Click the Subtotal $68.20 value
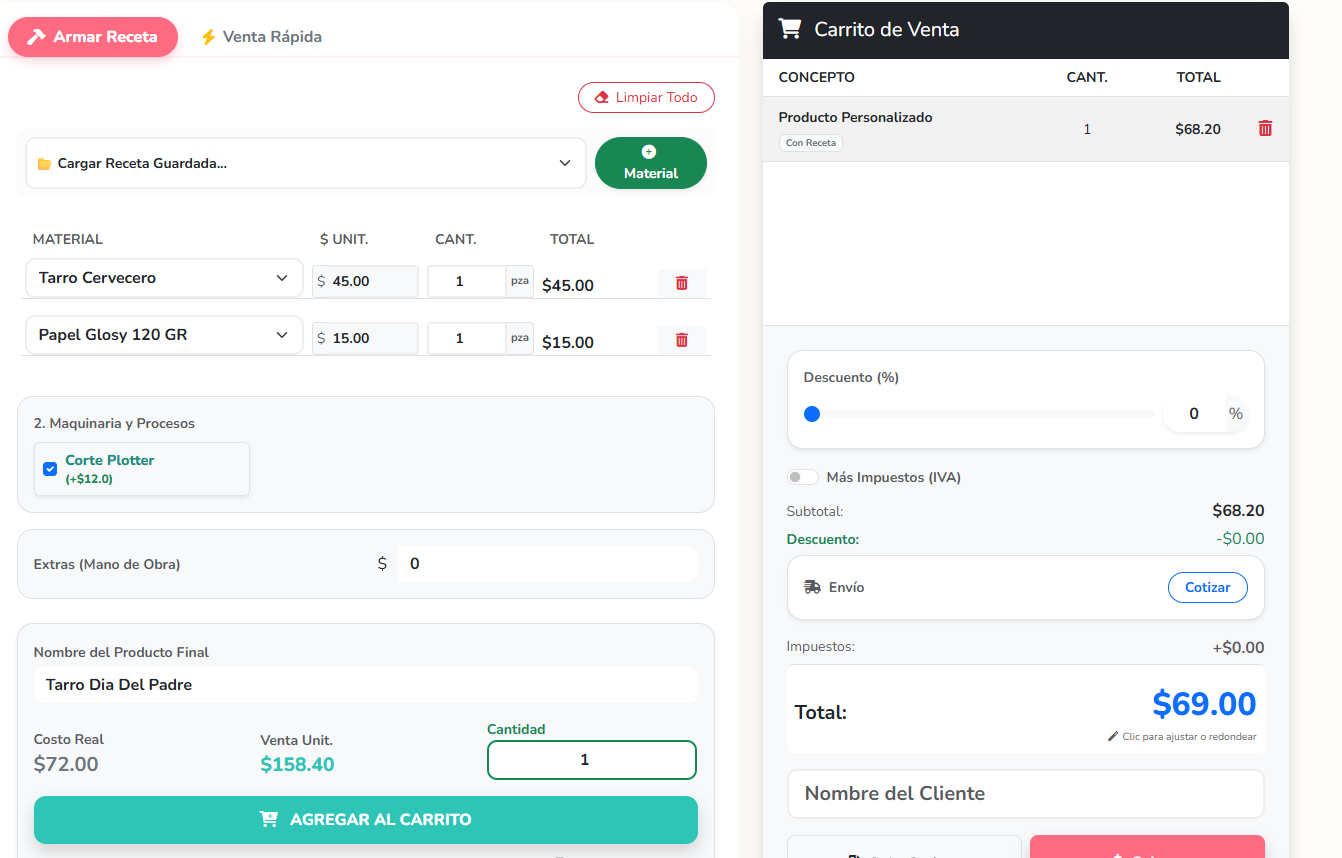 coord(1238,511)
